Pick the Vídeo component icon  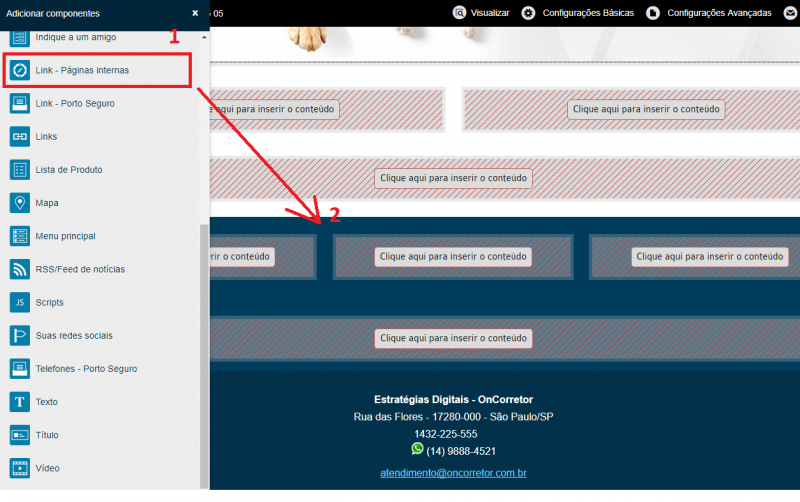pos(19,468)
